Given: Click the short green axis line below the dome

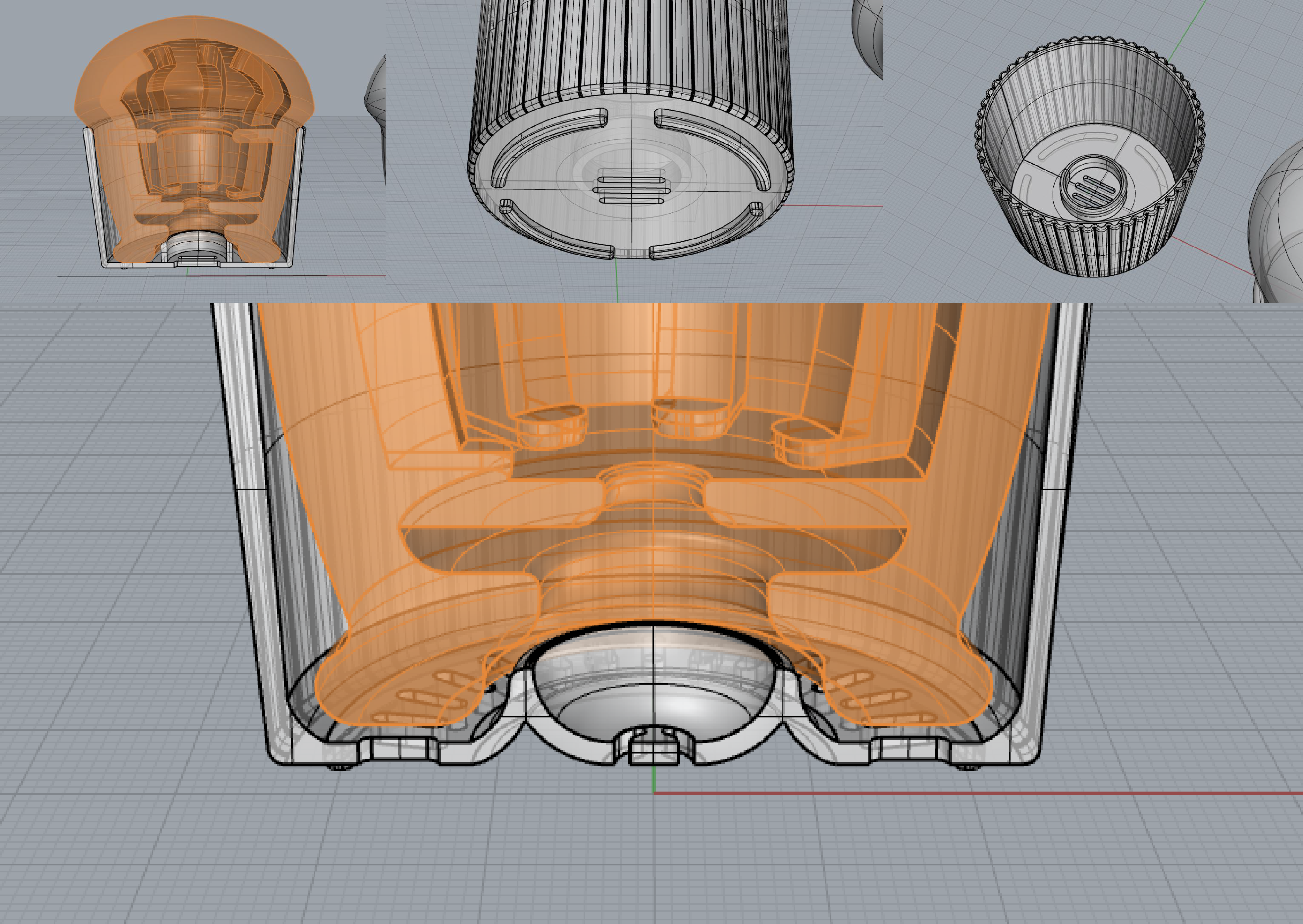Looking at the screenshot, I should 654,778.
